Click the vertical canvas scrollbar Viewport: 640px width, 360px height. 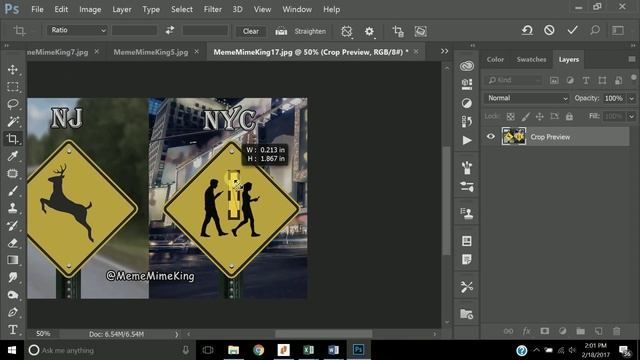(x=447, y=200)
